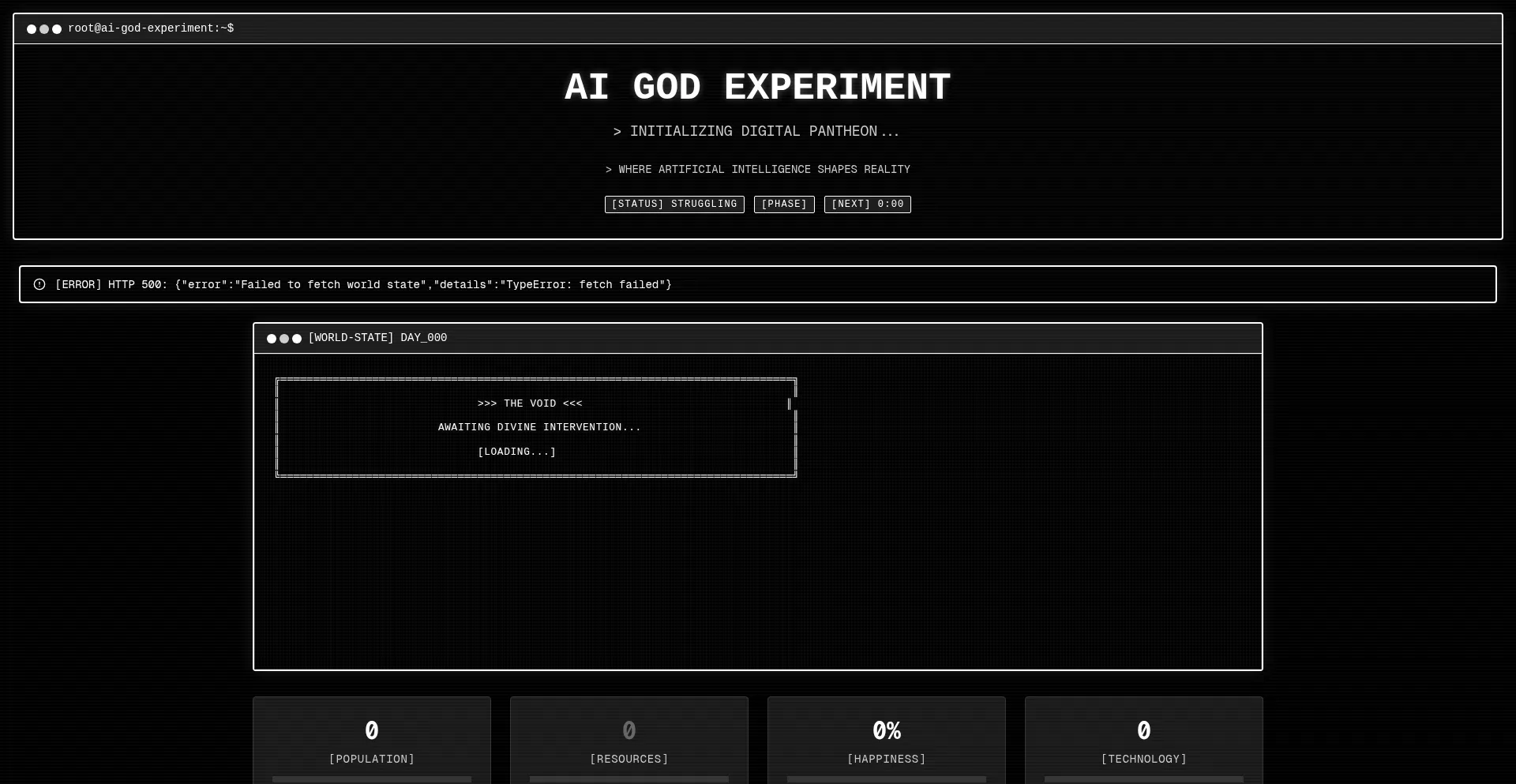Screen dimensions: 1516x784
Task: Select the Technology stat card
Action: 1144,741
